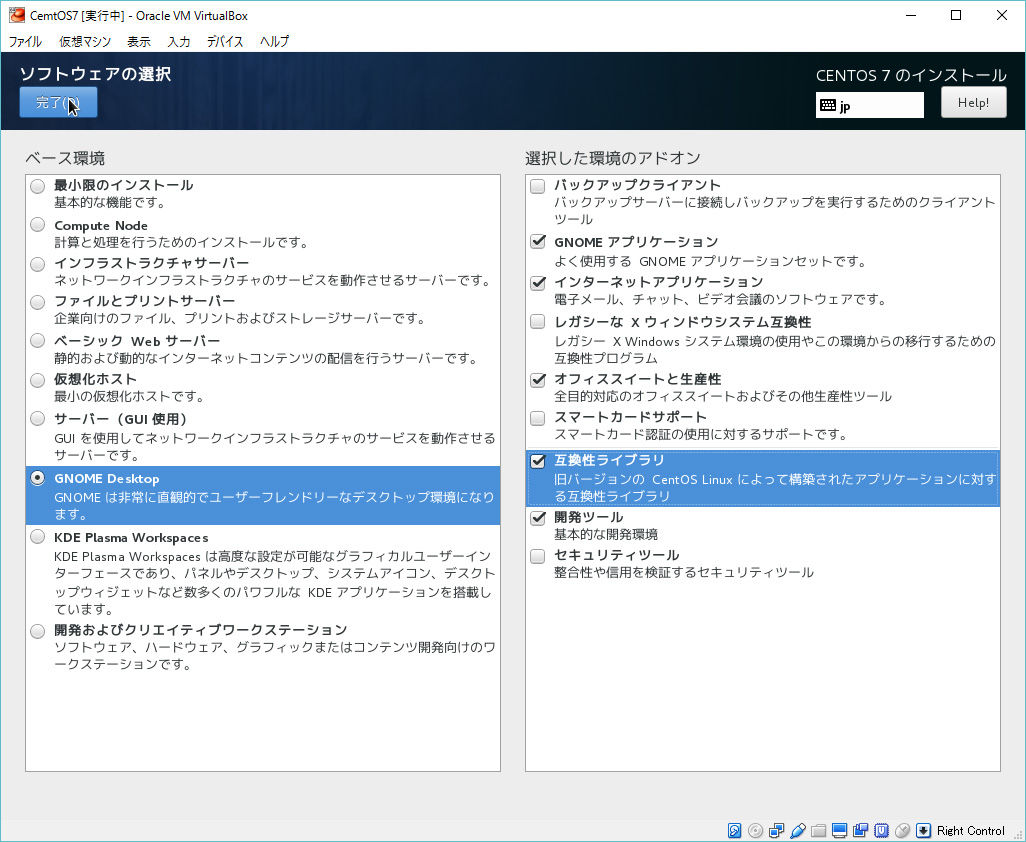Click description よく使用する GNOME アプリケーションセットです。
This screenshot has height=842, width=1026.
click(x=711, y=262)
